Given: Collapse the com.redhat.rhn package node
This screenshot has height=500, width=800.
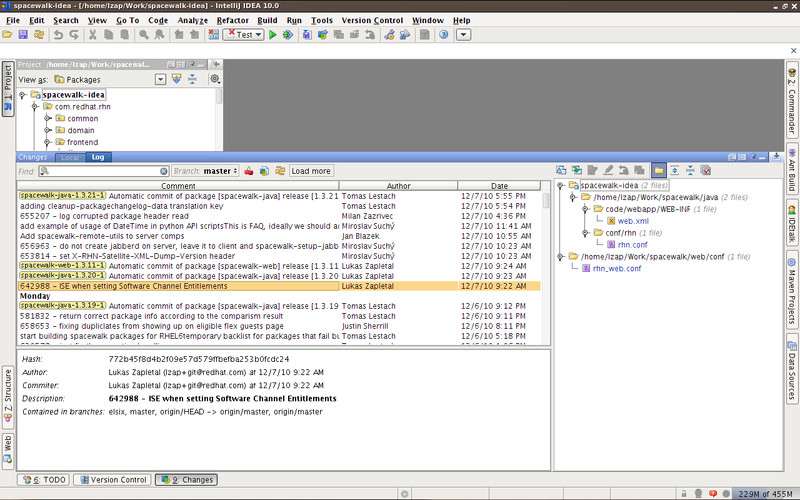Looking at the screenshot, I should (x=35, y=107).
